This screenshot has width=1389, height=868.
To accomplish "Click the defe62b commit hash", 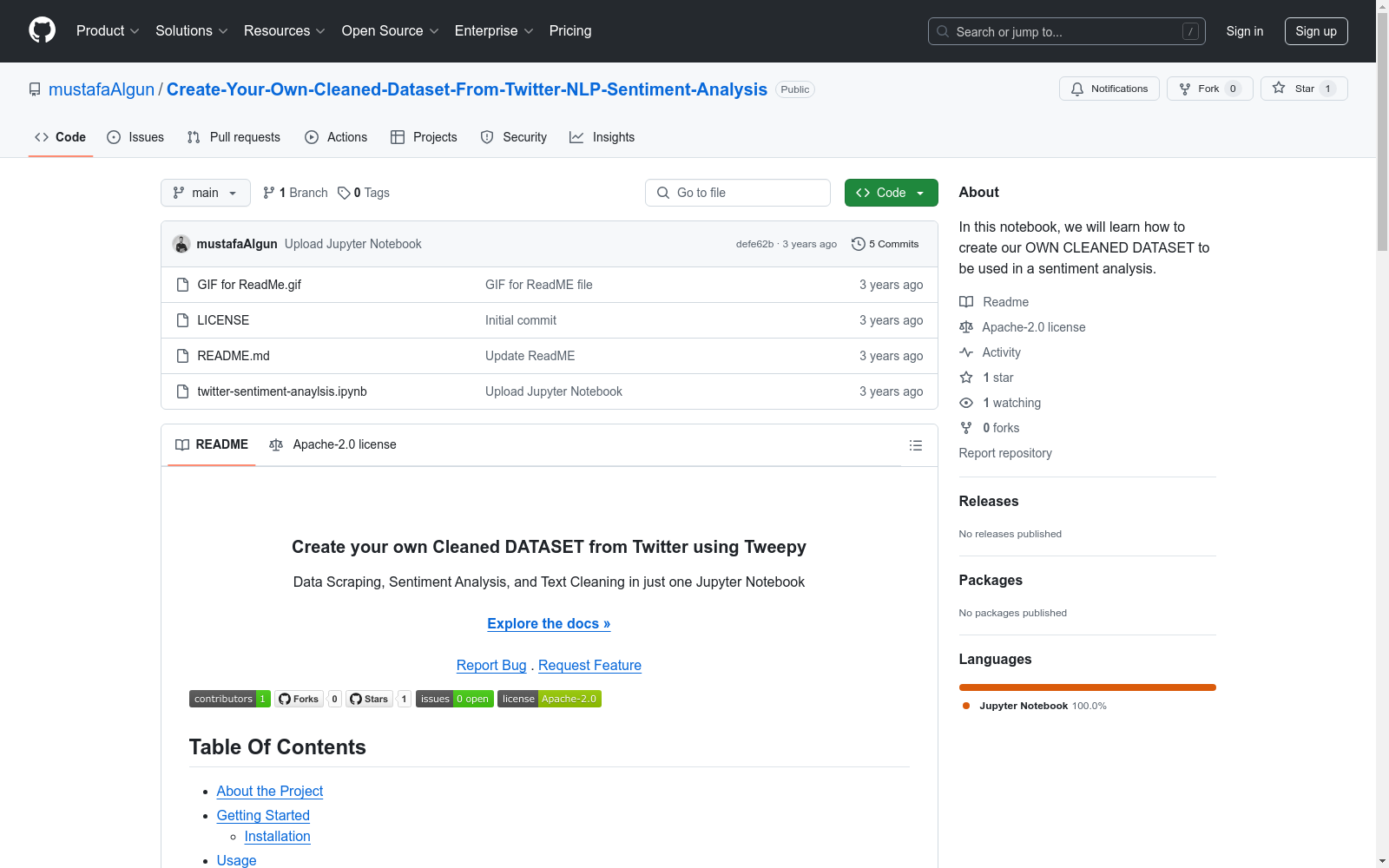I will pos(754,244).
